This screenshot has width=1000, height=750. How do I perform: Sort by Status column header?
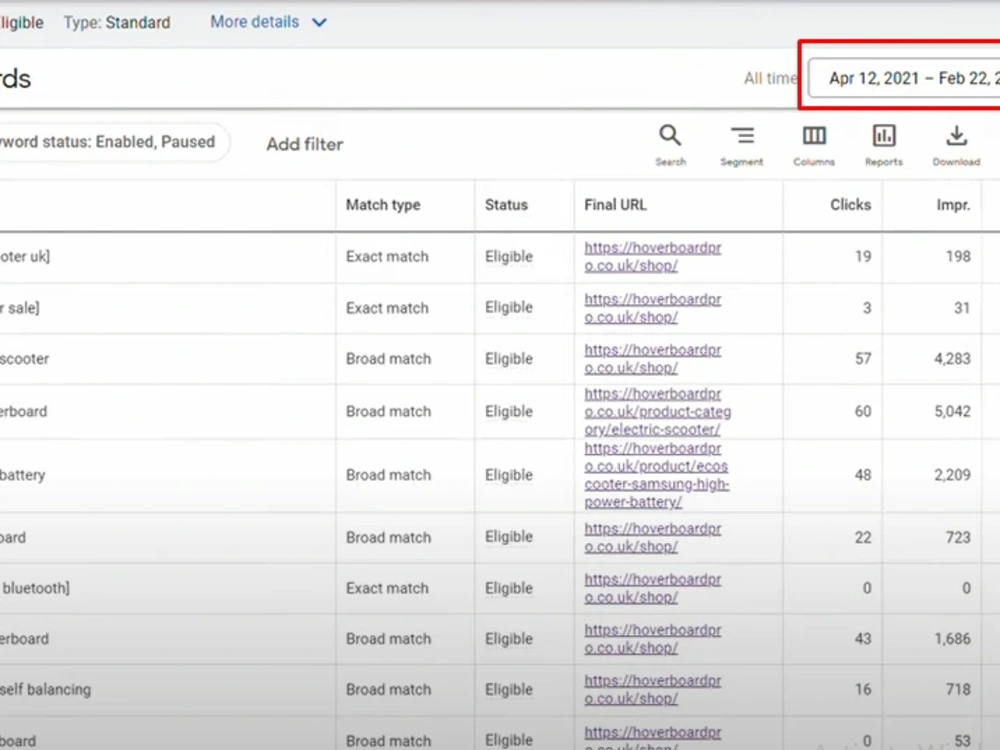pyautogui.click(x=506, y=205)
